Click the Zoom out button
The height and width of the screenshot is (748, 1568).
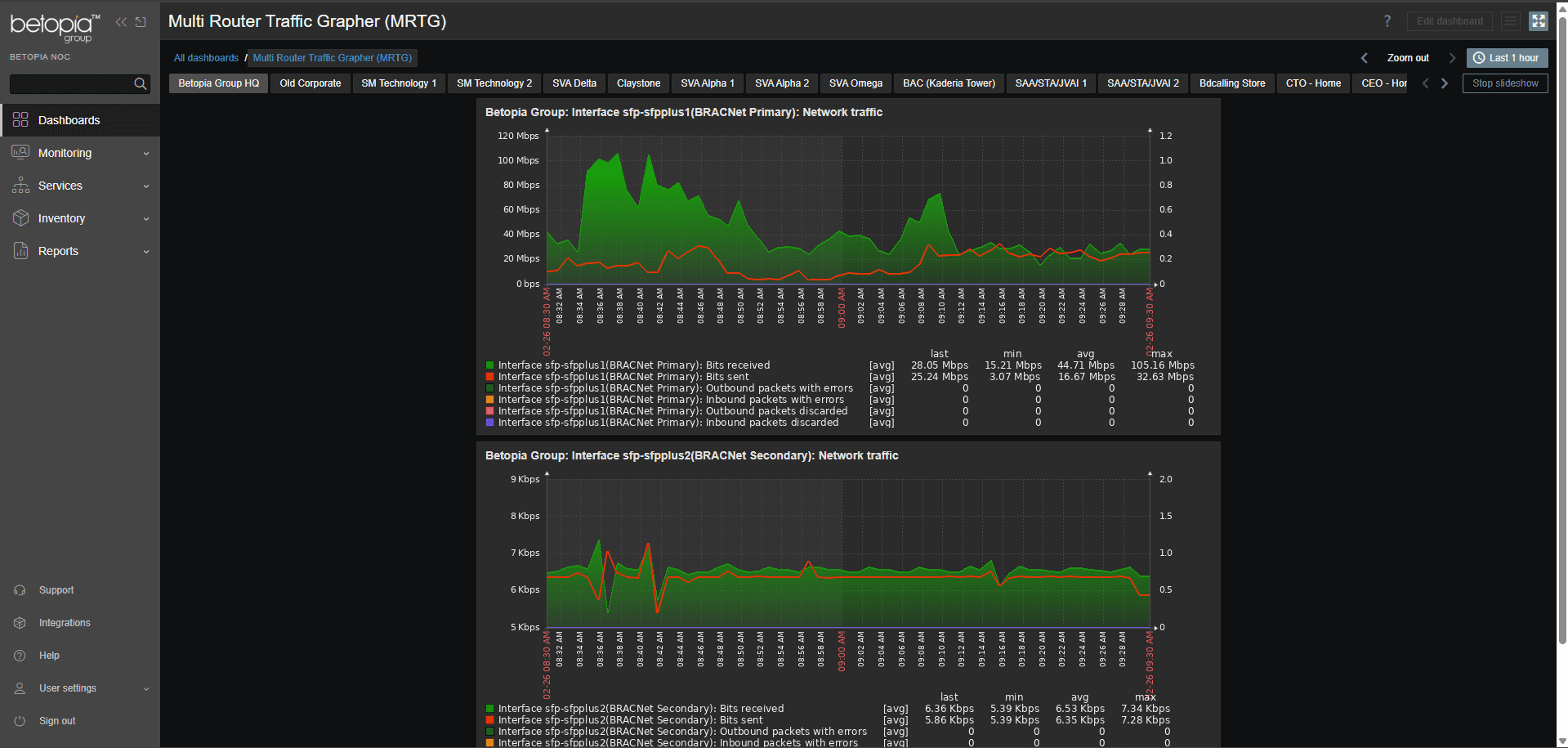click(1408, 58)
